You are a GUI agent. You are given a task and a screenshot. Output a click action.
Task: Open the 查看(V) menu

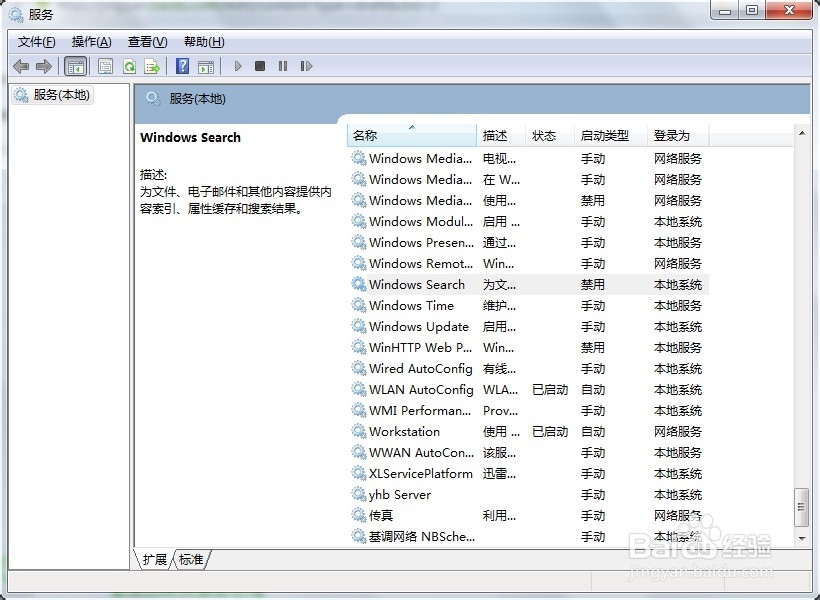(x=147, y=42)
